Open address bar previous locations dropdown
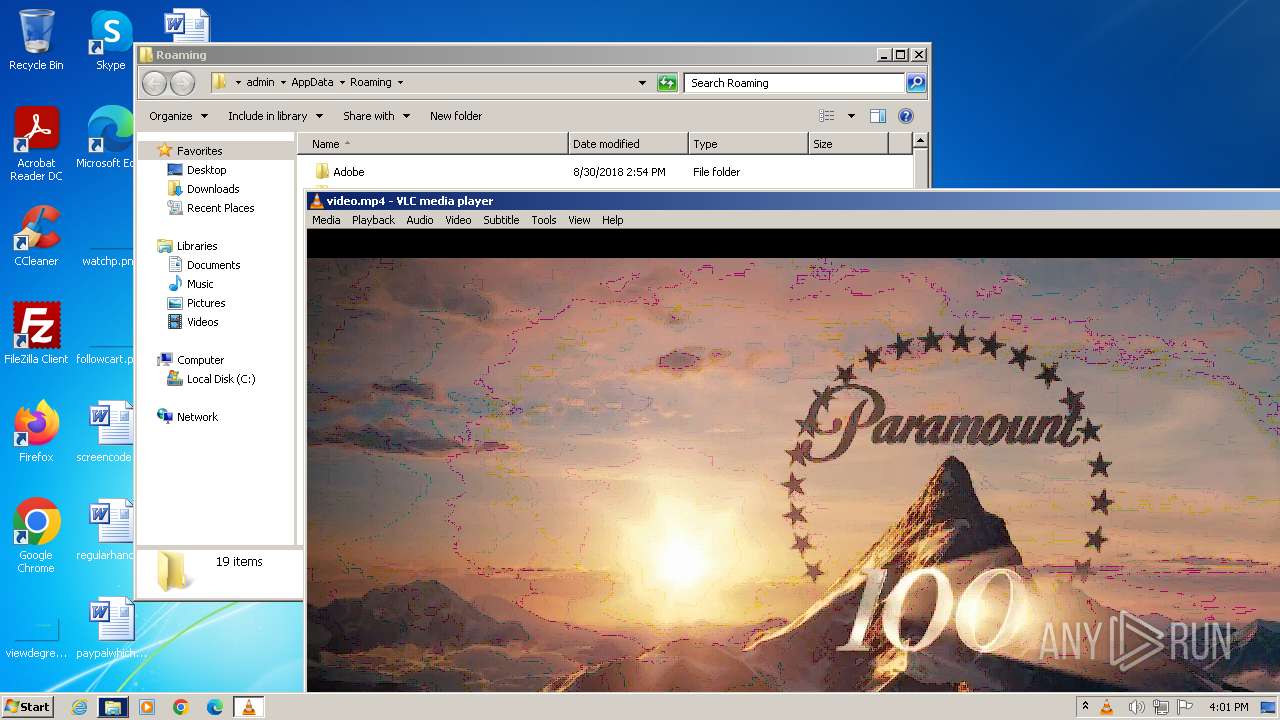Viewport: 1280px width, 720px height. point(642,83)
